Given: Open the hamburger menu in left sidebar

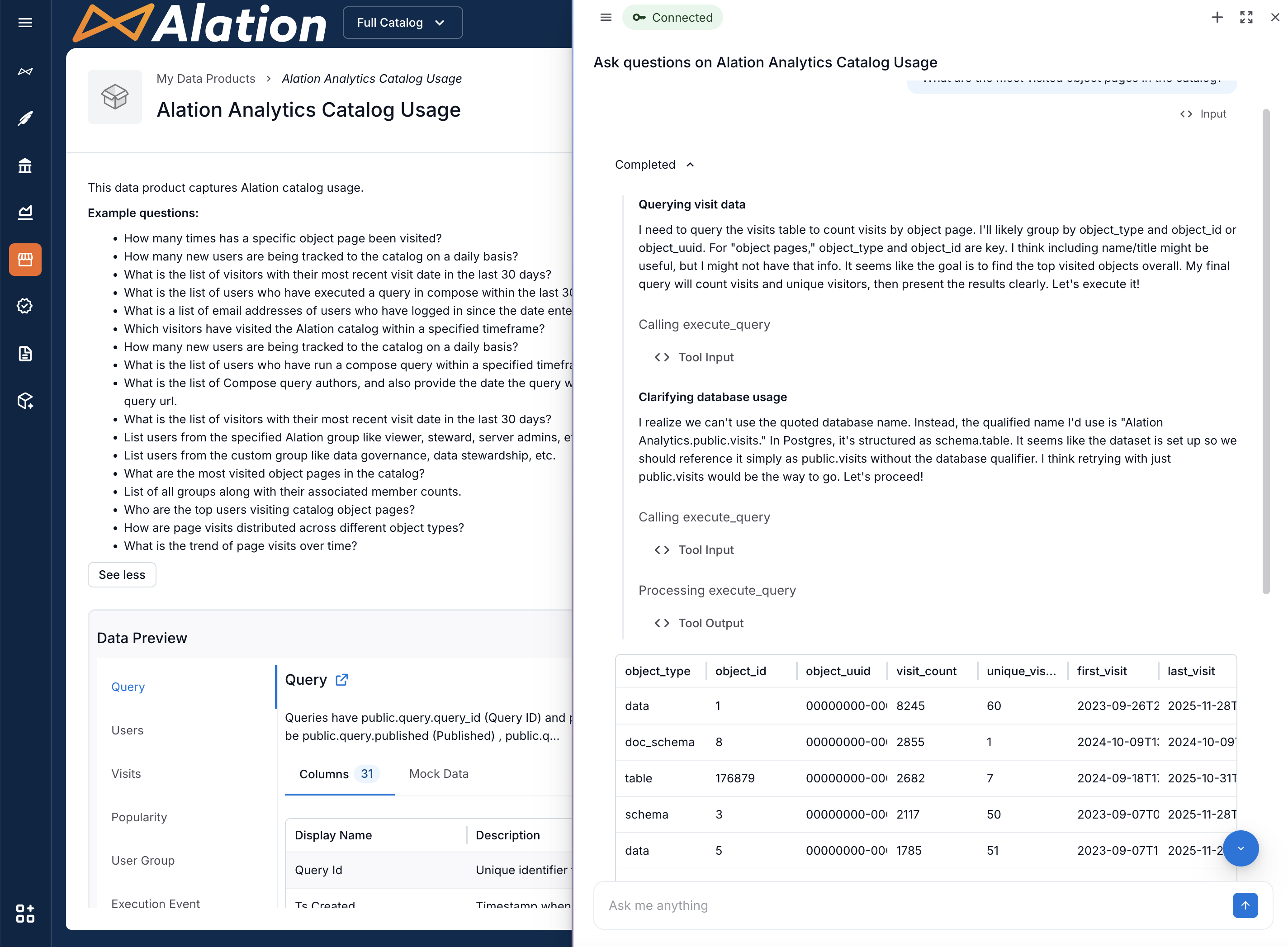Looking at the screenshot, I should (25, 23).
